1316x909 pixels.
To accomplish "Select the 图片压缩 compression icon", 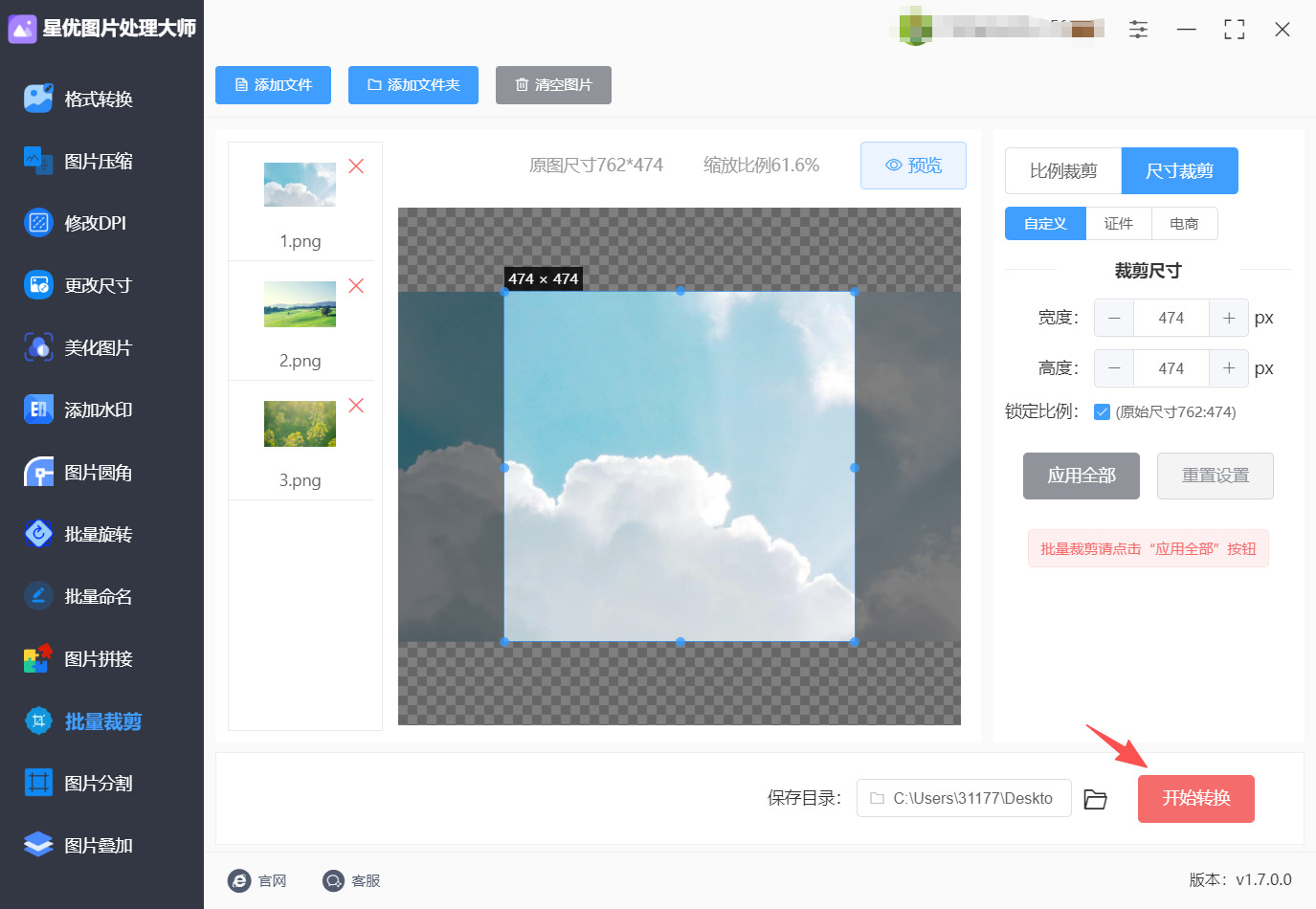I will [38, 161].
